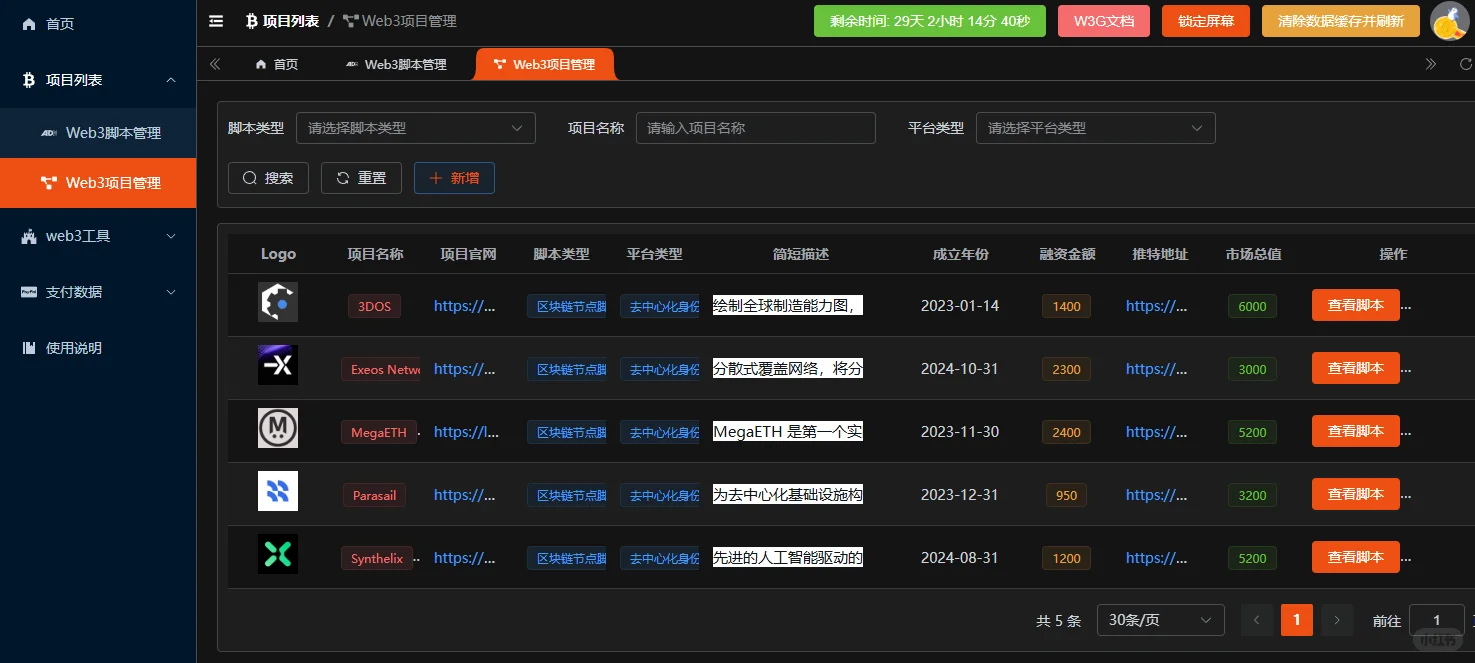Click the 新增 button to add project

click(x=454, y=177)
